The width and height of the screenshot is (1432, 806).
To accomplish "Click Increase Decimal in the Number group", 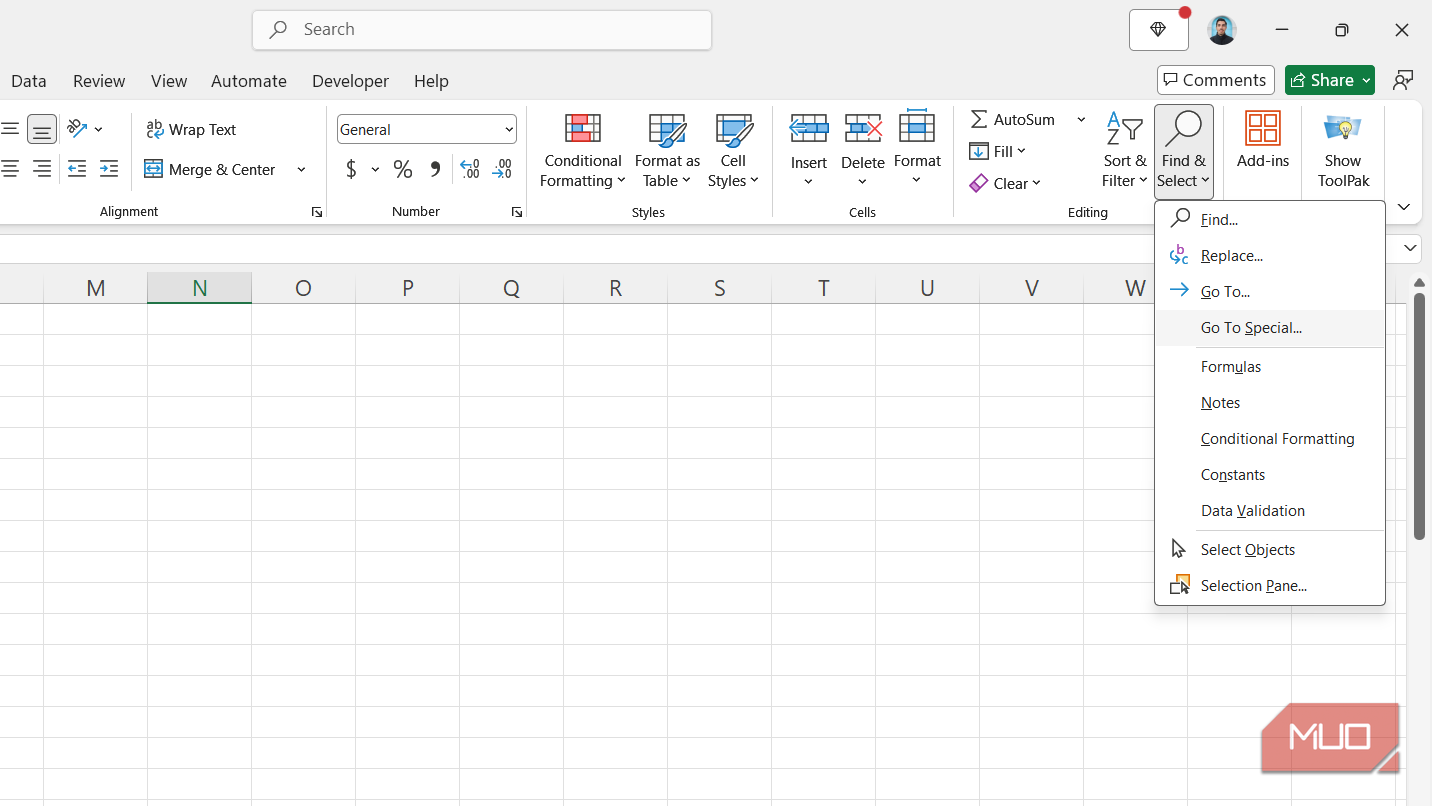I will [x=469, y=169].
